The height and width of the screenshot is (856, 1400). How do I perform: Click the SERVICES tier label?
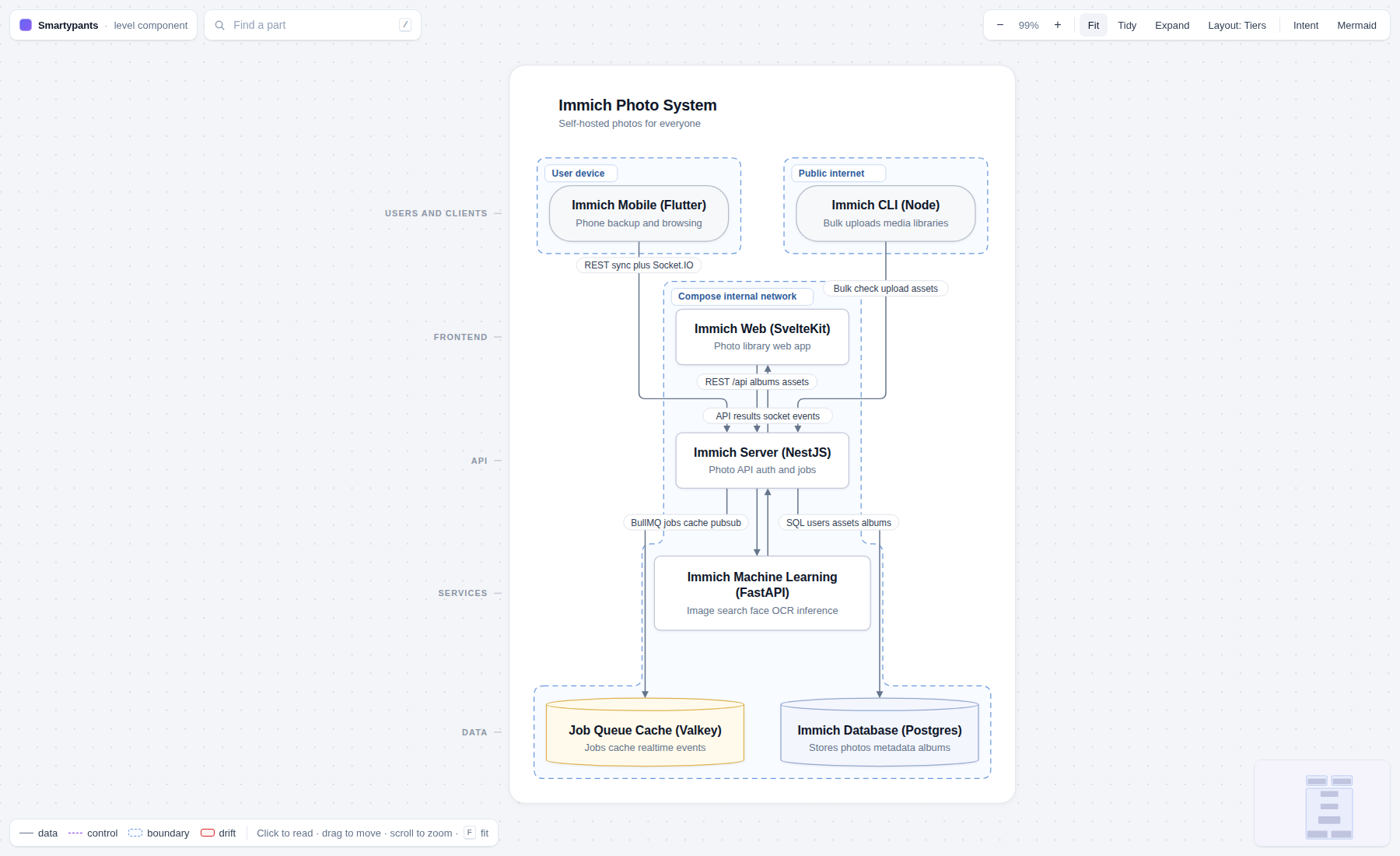pos(463,593)
